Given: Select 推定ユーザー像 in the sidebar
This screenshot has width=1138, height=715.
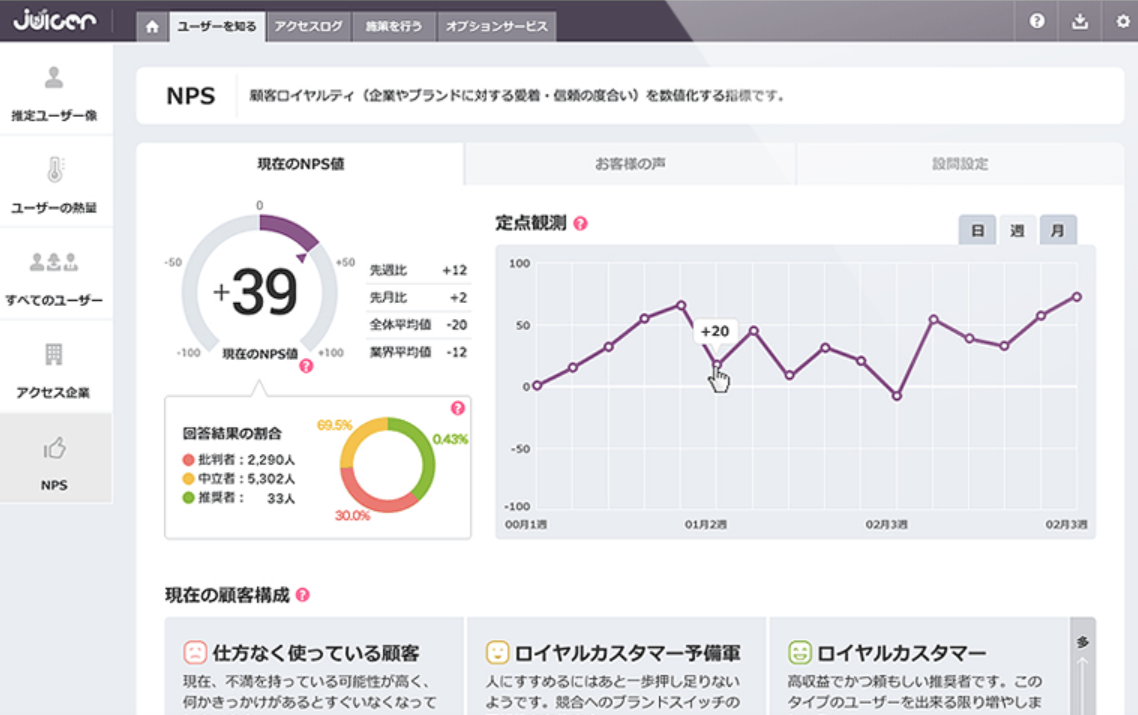Looking at the screenshot, I should 55,92.
